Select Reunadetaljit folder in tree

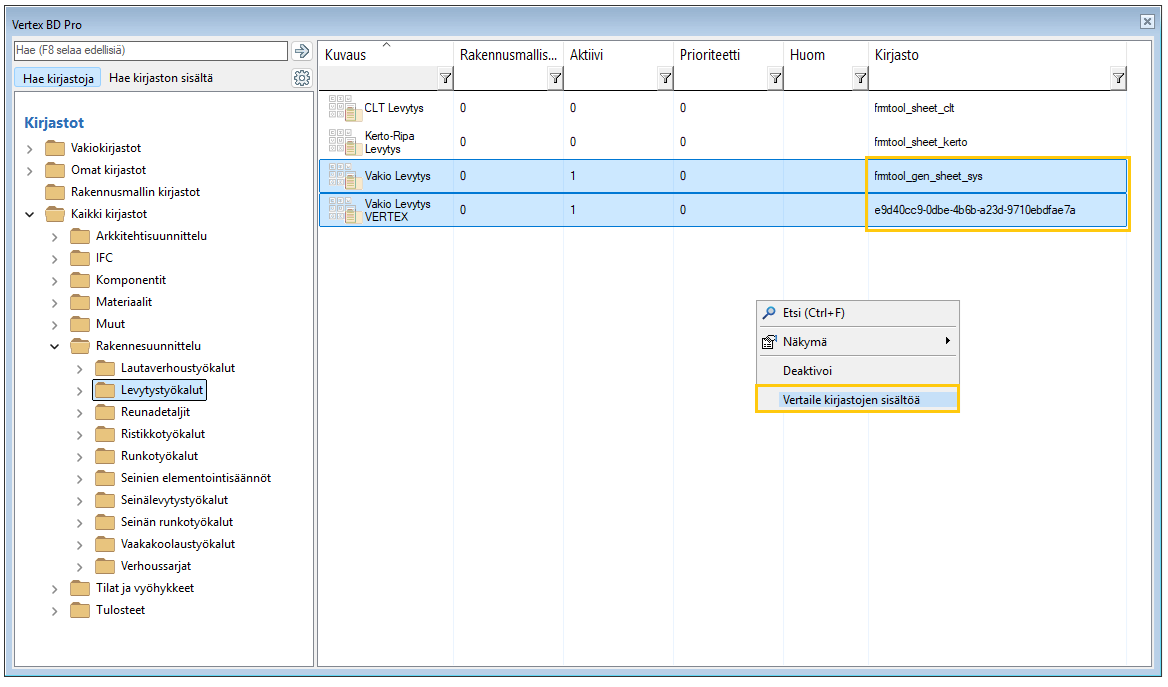click(155, 412)
